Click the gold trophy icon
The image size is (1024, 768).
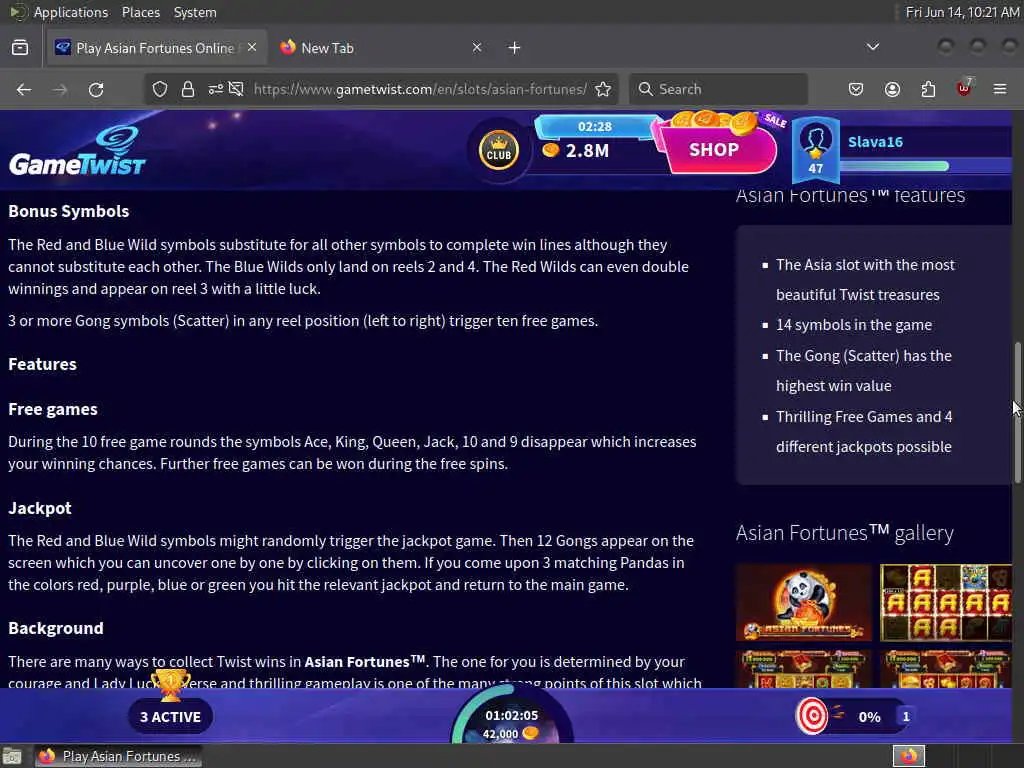(x=170, y=684)
